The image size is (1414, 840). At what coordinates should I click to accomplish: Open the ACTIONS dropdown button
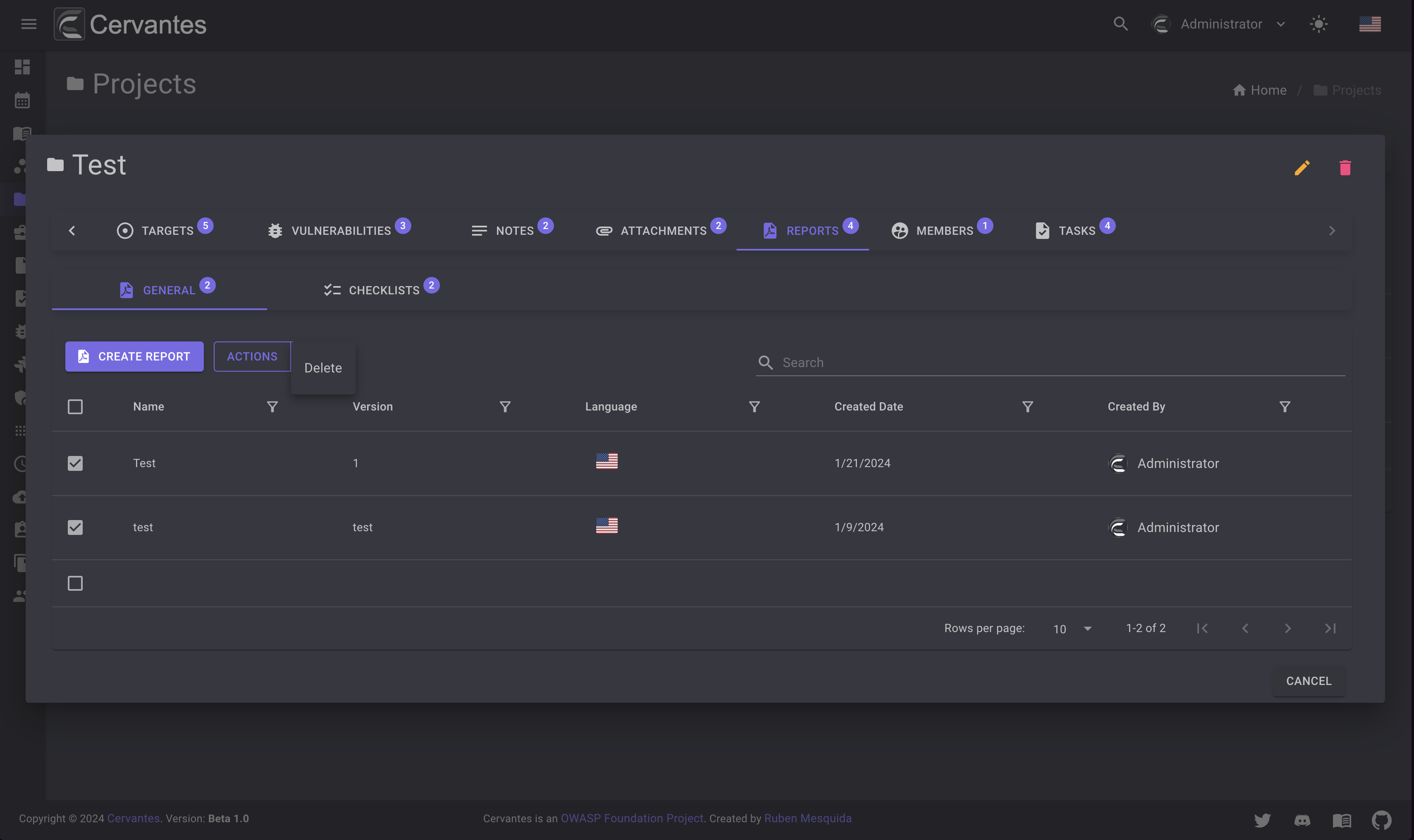[252, 356]
